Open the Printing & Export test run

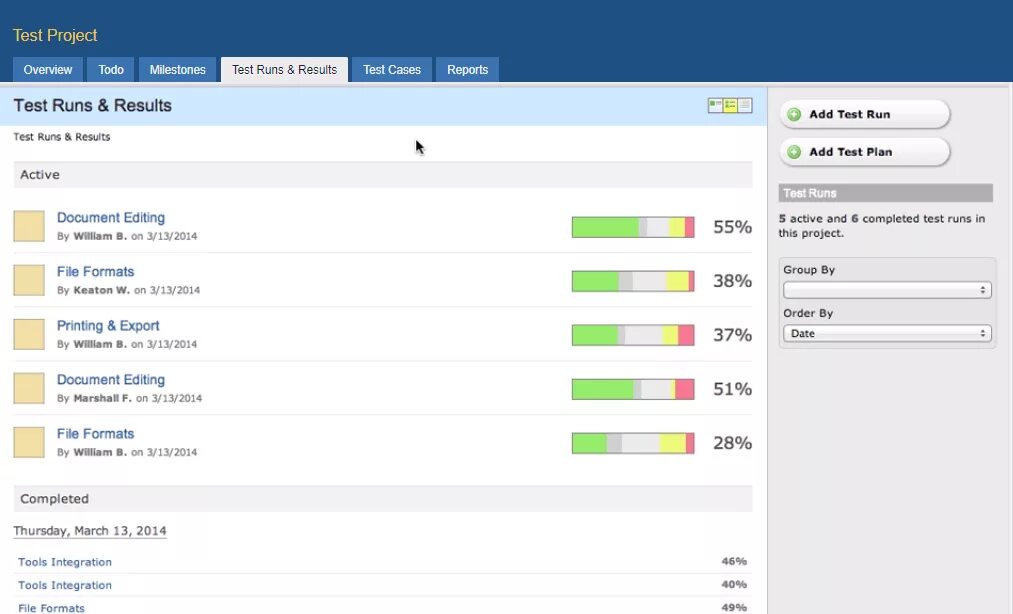pyautogui.click(x=108, y=326)
